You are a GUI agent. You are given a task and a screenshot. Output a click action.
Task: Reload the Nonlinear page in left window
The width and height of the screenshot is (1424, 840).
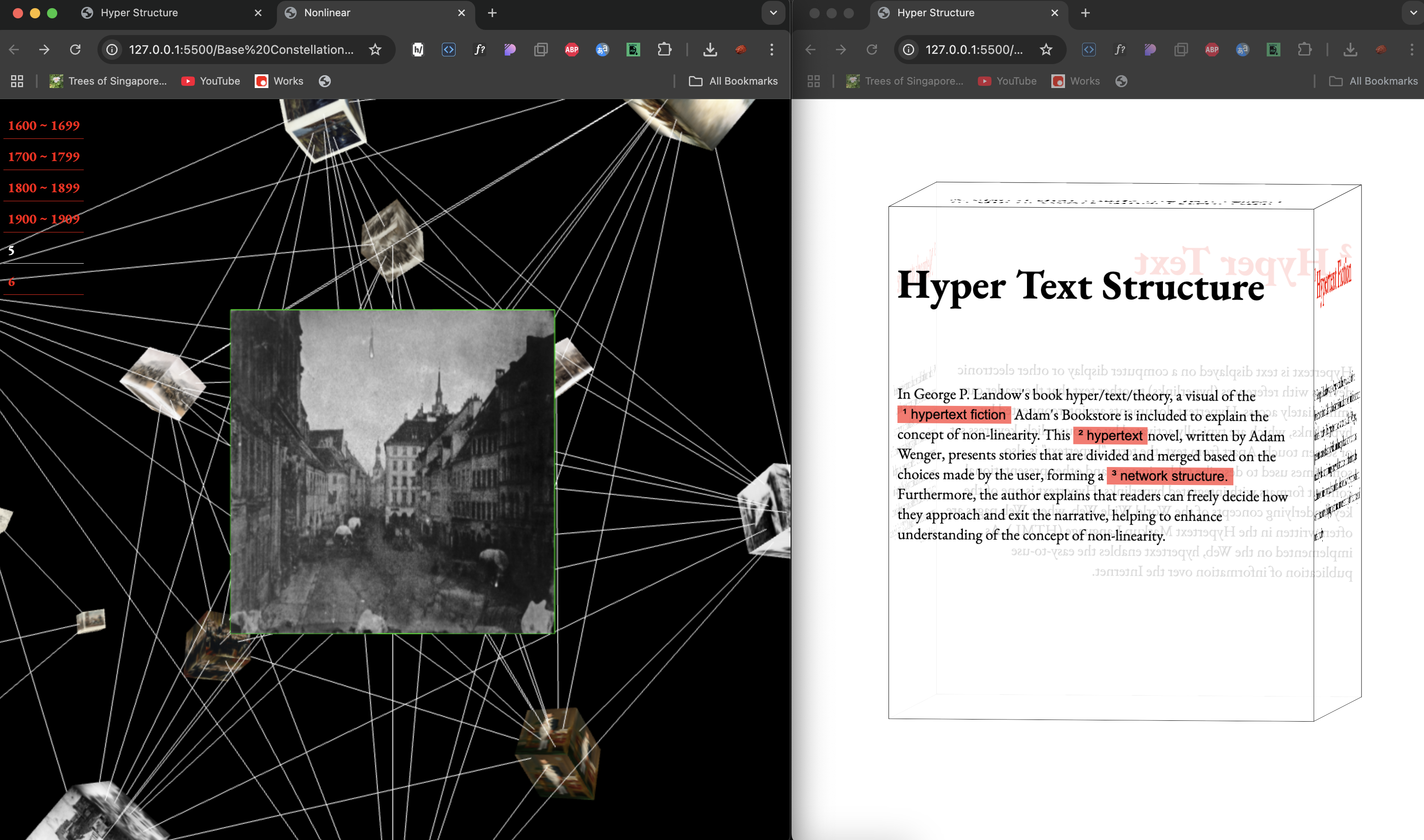[75, 50]
